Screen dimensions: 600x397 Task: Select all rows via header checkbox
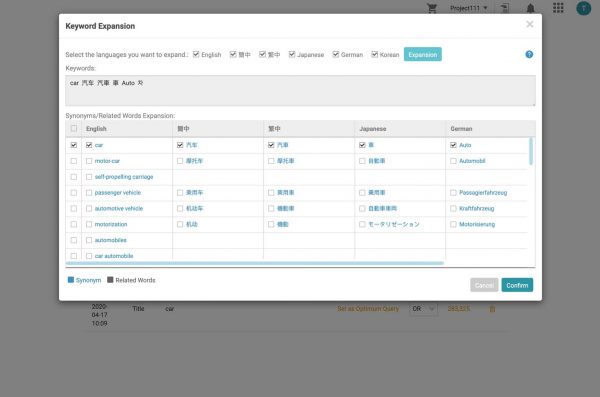tap(73, 129)
